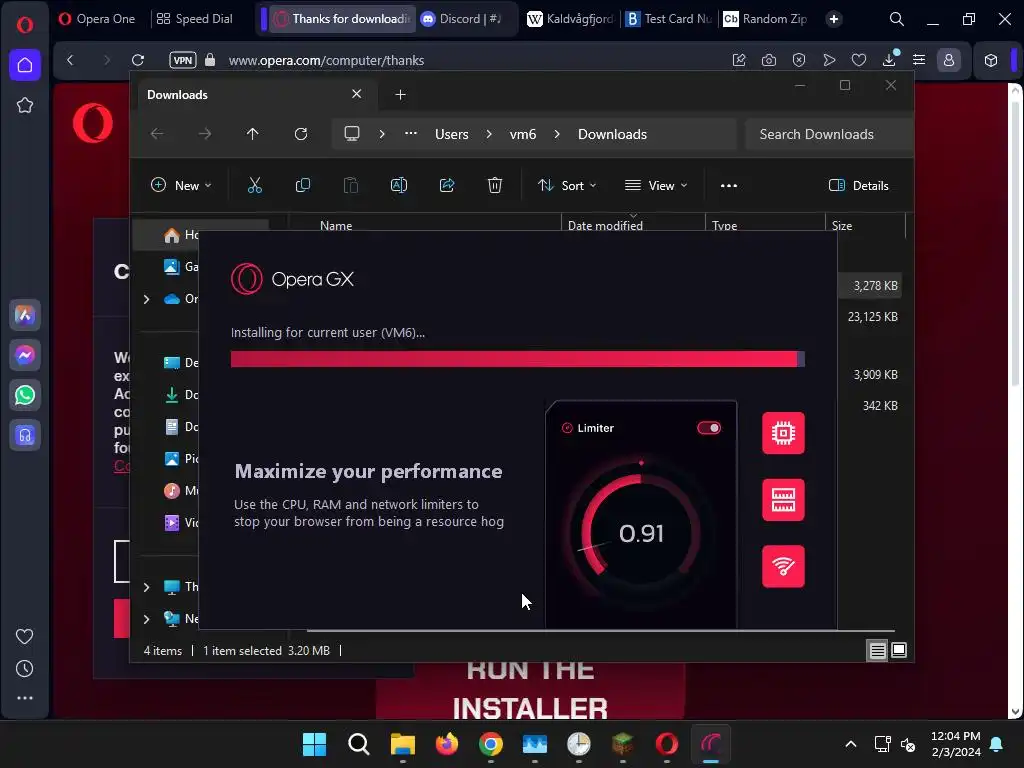Open the ad blocker shield icon

[x=799, y=60]
